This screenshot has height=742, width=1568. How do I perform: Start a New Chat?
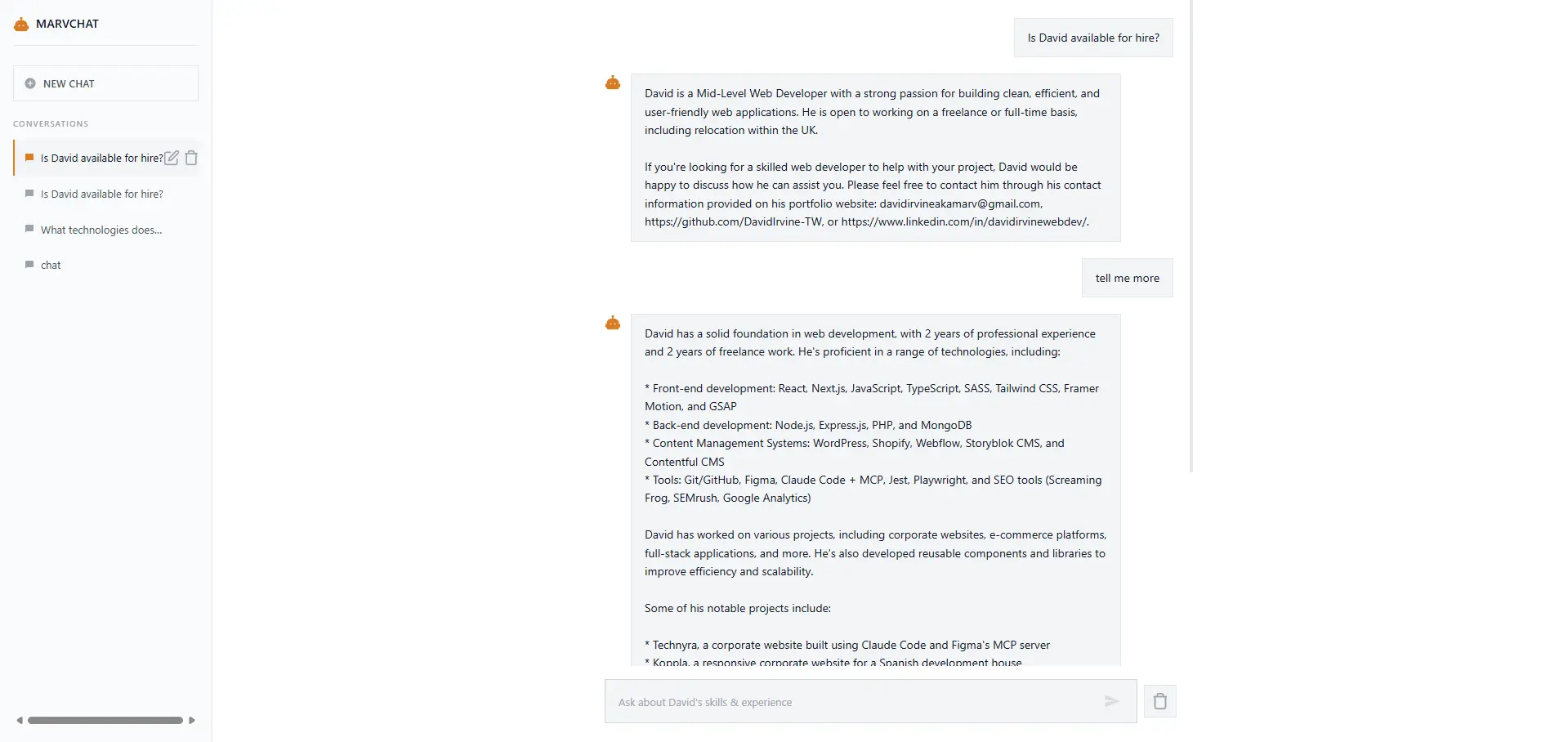(105, 83)
